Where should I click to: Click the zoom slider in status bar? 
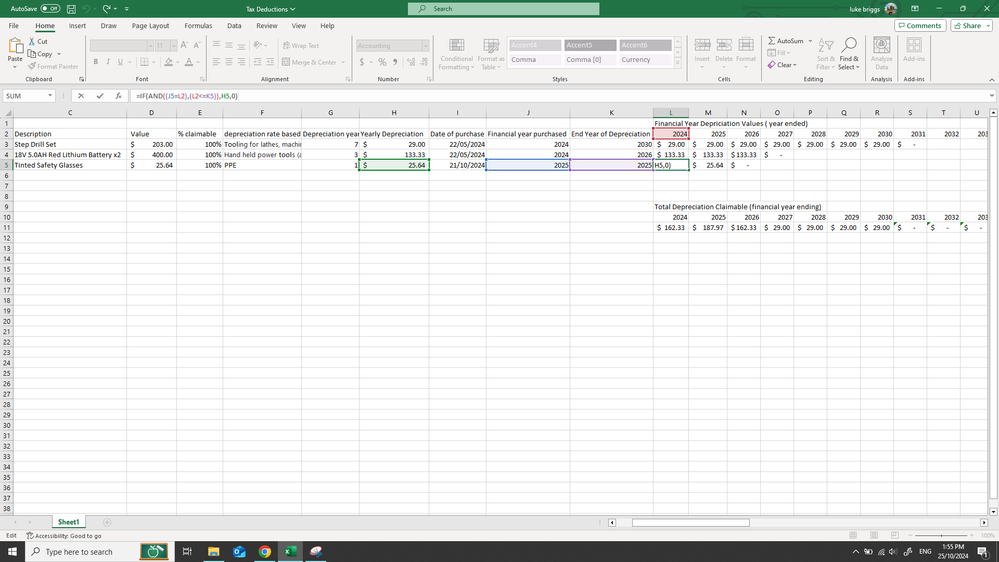941,535
